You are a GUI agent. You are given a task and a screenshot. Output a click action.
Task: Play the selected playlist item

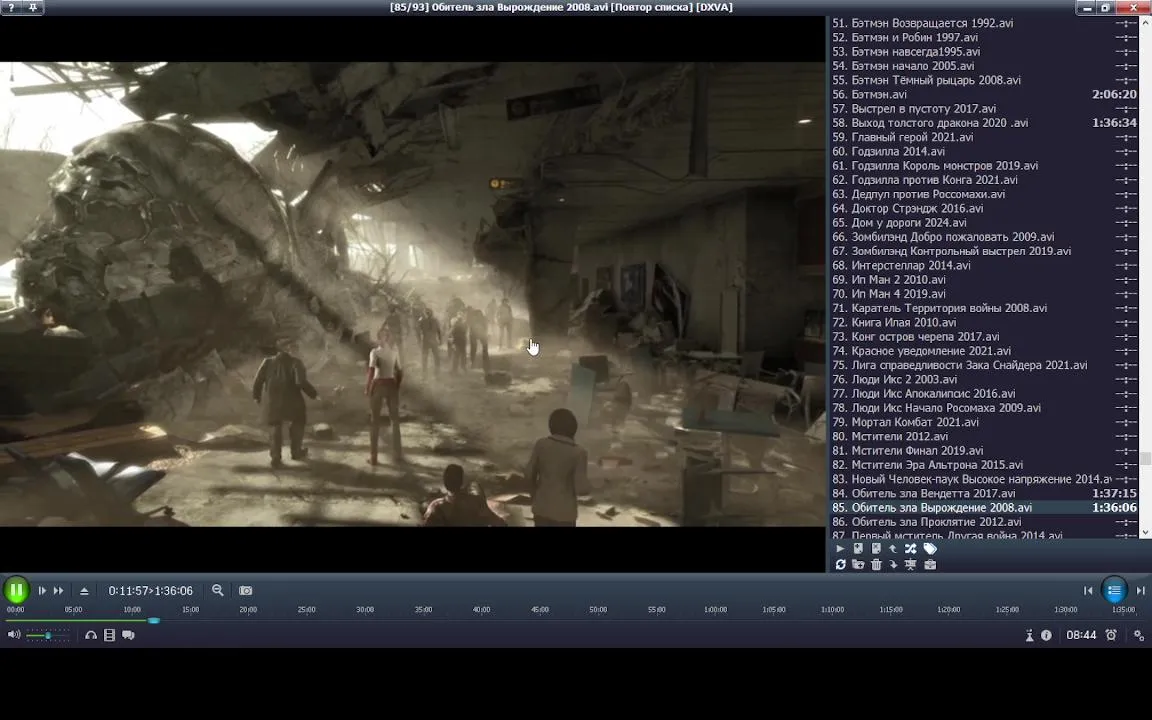coord(840,548)
